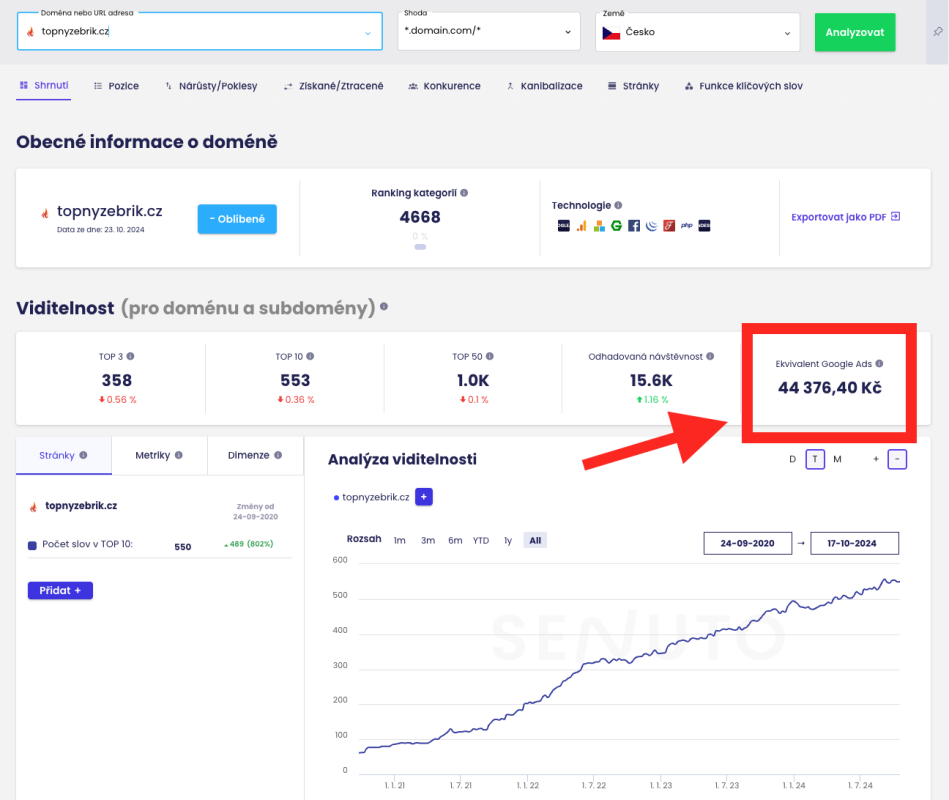Click the info icon next to Technologie
The image size is (949, 800).
click(618, 205)
